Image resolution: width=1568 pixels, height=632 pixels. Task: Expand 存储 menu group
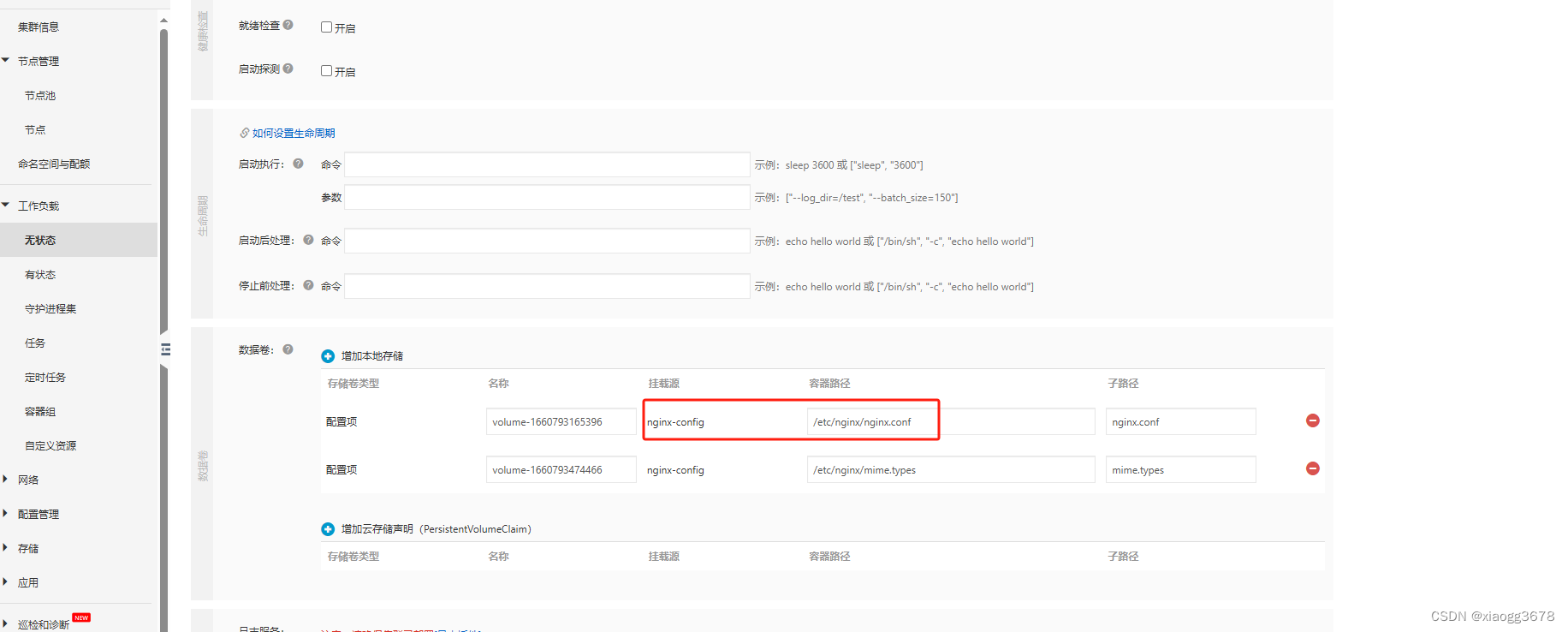tap(6, 547)
